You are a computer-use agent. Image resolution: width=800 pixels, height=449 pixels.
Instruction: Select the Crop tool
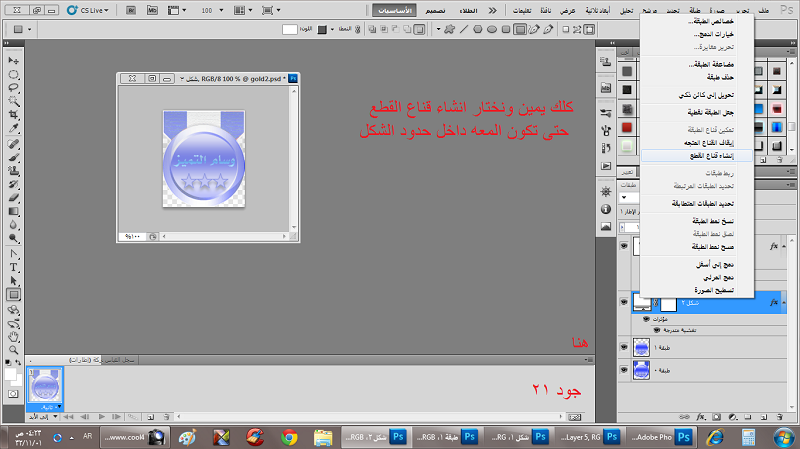pos(14,116)
